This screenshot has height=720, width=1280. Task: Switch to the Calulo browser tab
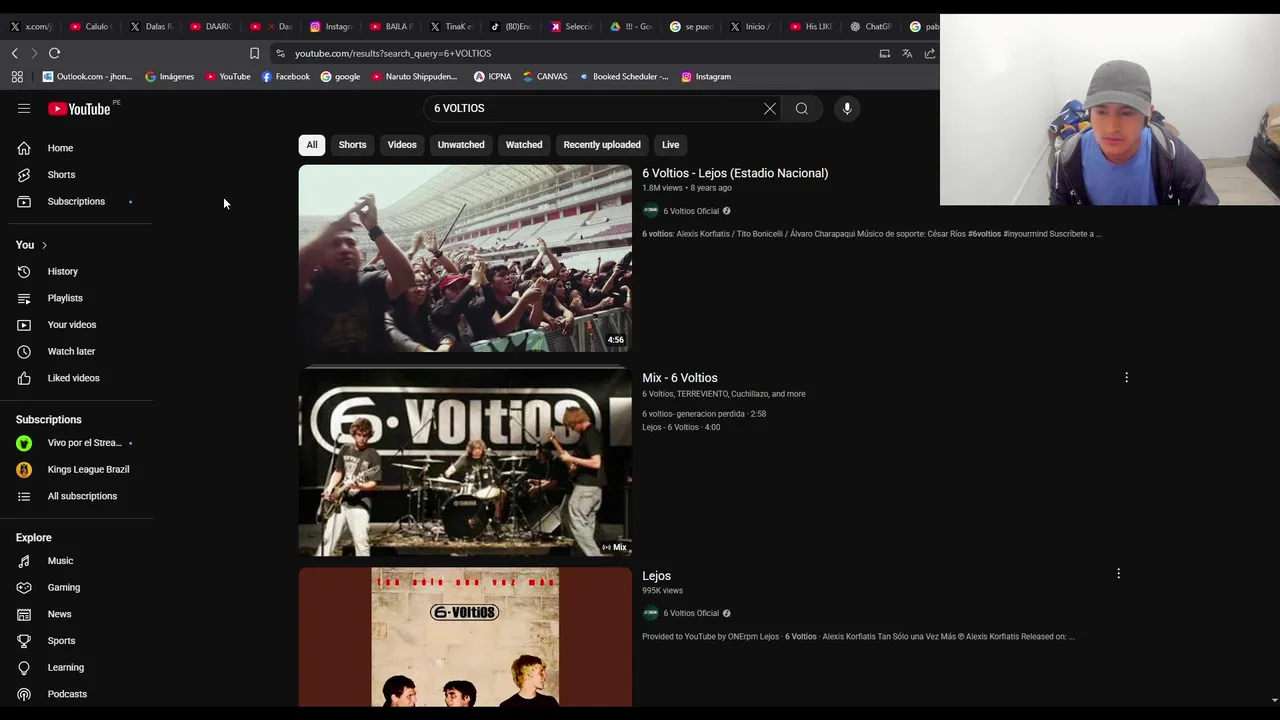[89, 27]
